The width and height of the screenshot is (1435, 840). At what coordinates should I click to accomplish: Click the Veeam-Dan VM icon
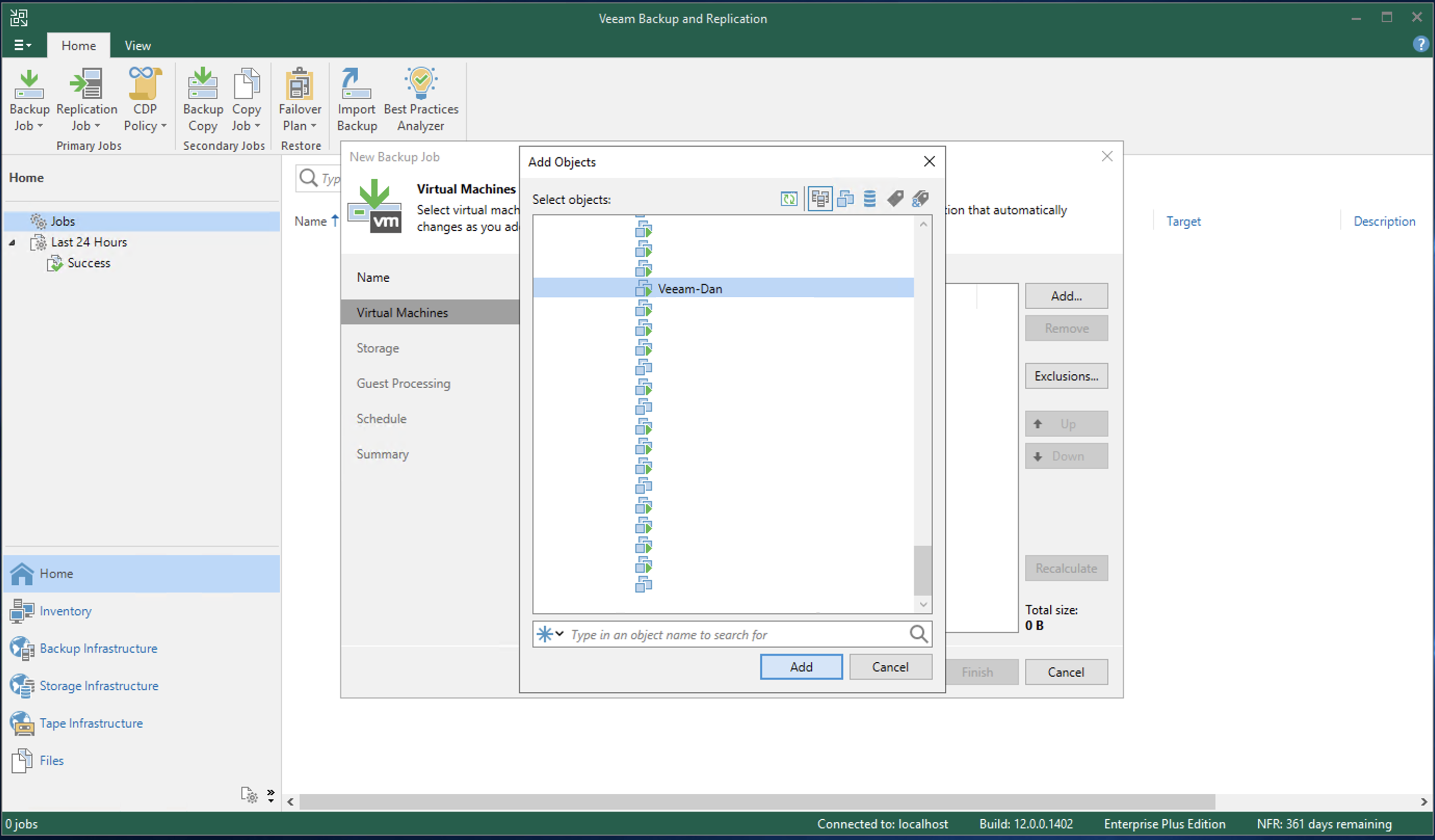click(644, 288)
